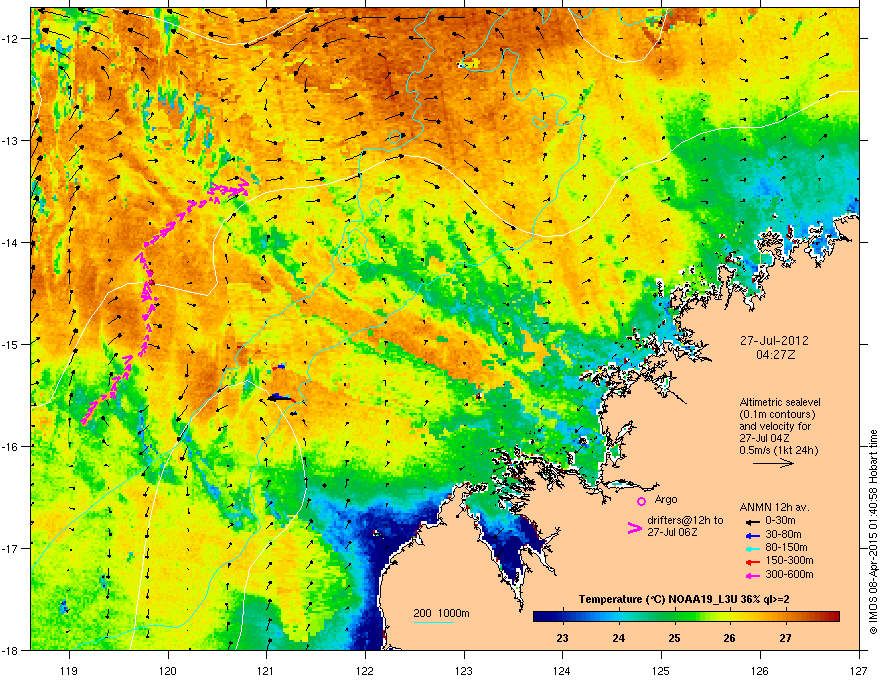This screenshot has height=680, width=880.
Task: Click the red 150-300m legend arrow
Action: pyautogui.click(x=751, y=560)
